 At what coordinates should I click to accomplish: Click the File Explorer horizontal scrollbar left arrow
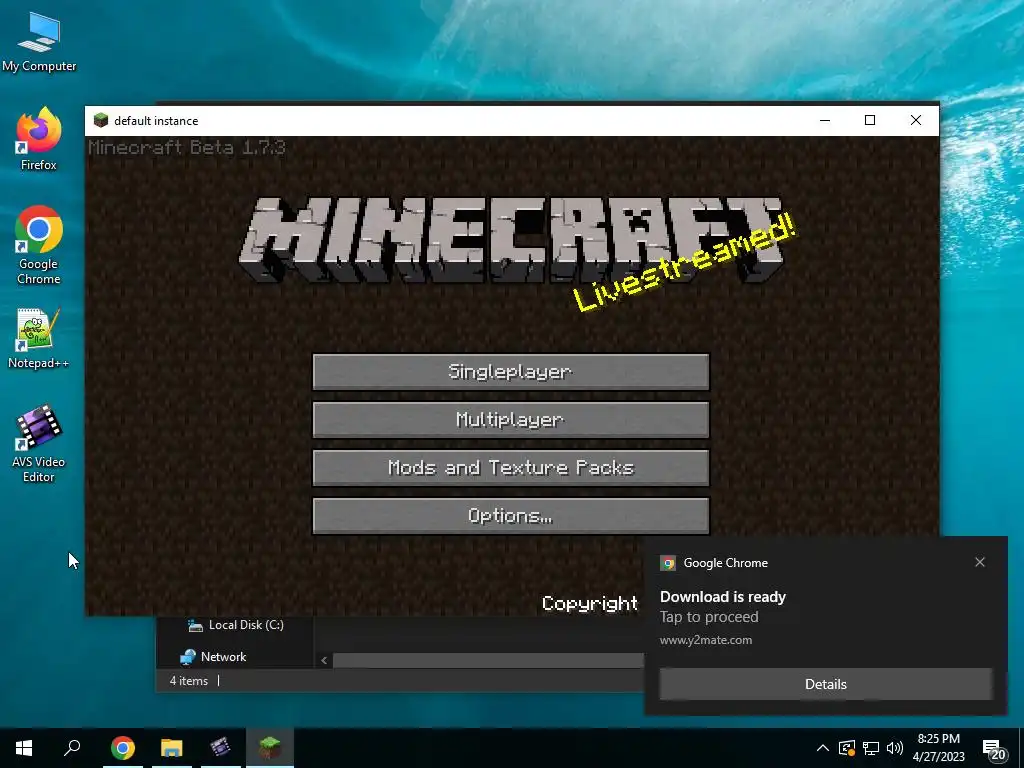pyautogui.click(x=324, y=660)
